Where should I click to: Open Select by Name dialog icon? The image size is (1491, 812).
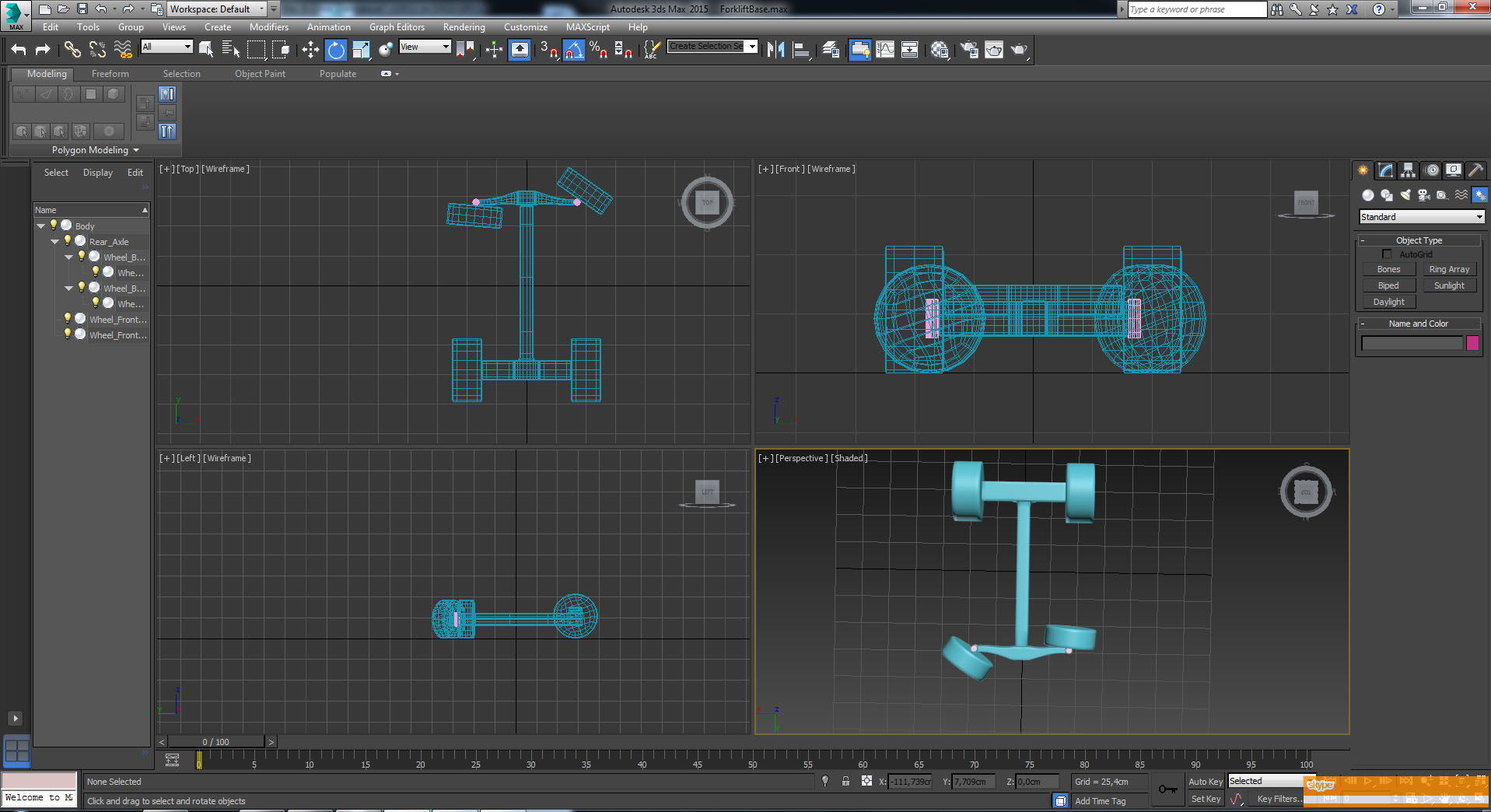pyautogui.click(x=230, y=50)
